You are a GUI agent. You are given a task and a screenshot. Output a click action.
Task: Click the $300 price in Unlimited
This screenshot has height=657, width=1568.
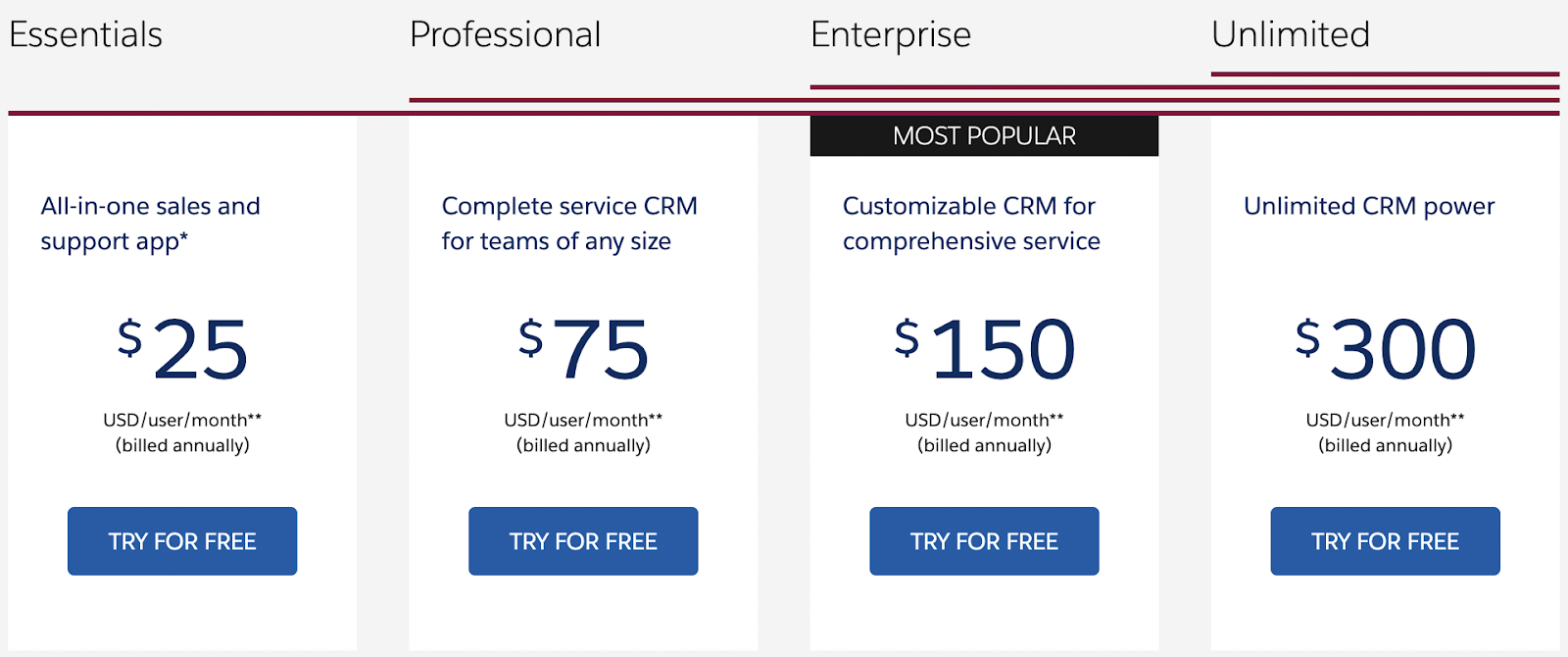pyautogui.click(x=1385, y=349)
